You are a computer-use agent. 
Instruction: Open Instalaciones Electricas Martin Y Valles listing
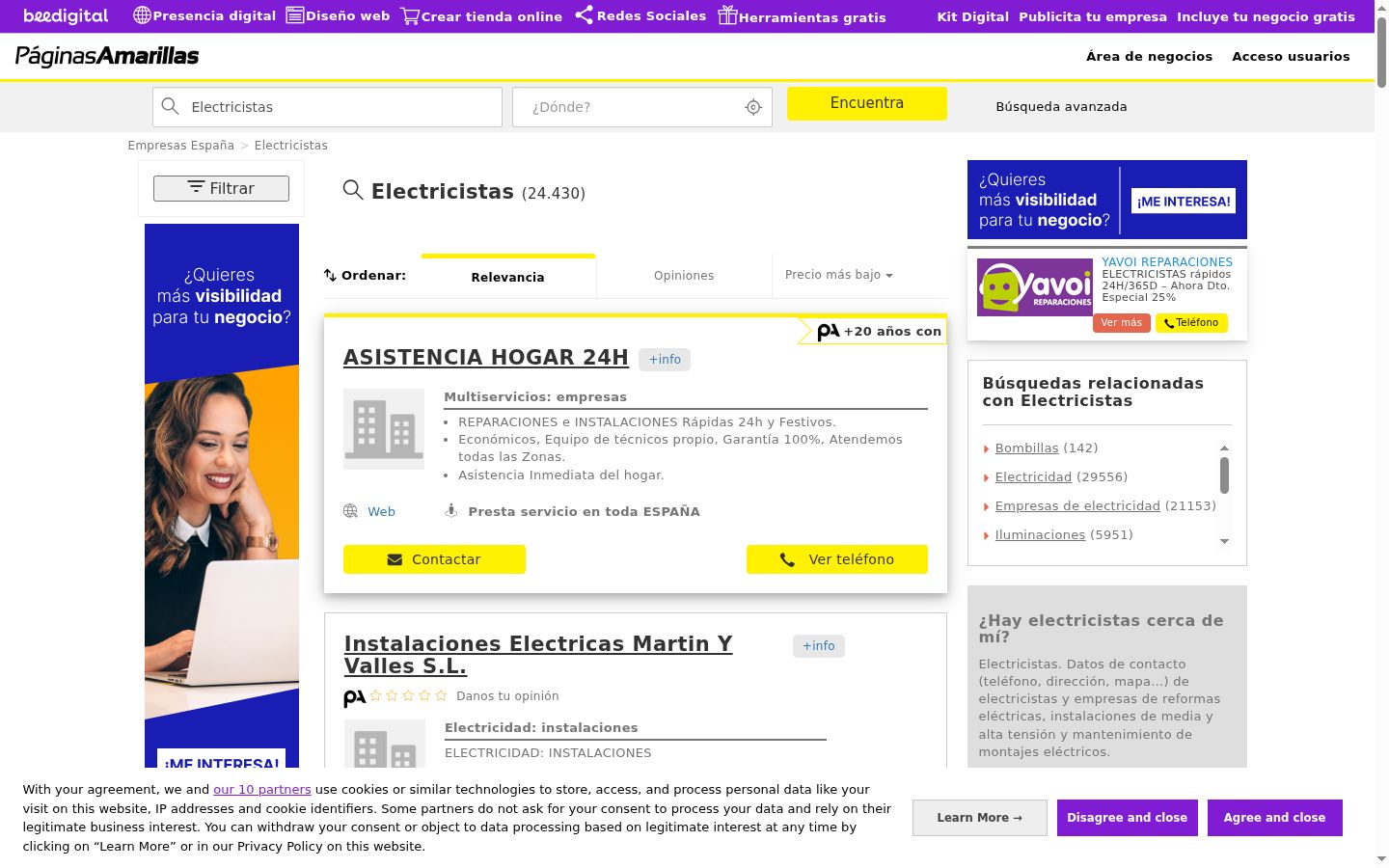click(538, 655)
